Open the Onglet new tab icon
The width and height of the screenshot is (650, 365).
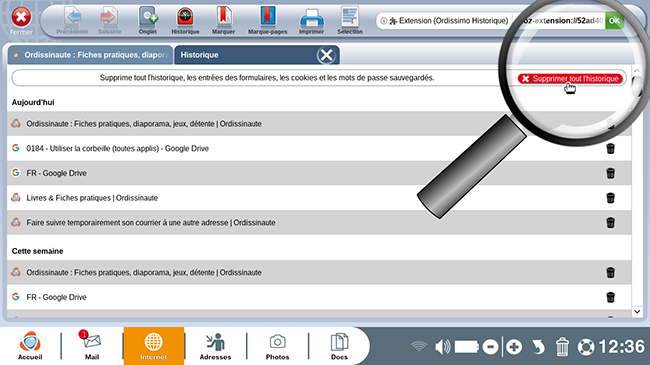click(x=148, y=20)
